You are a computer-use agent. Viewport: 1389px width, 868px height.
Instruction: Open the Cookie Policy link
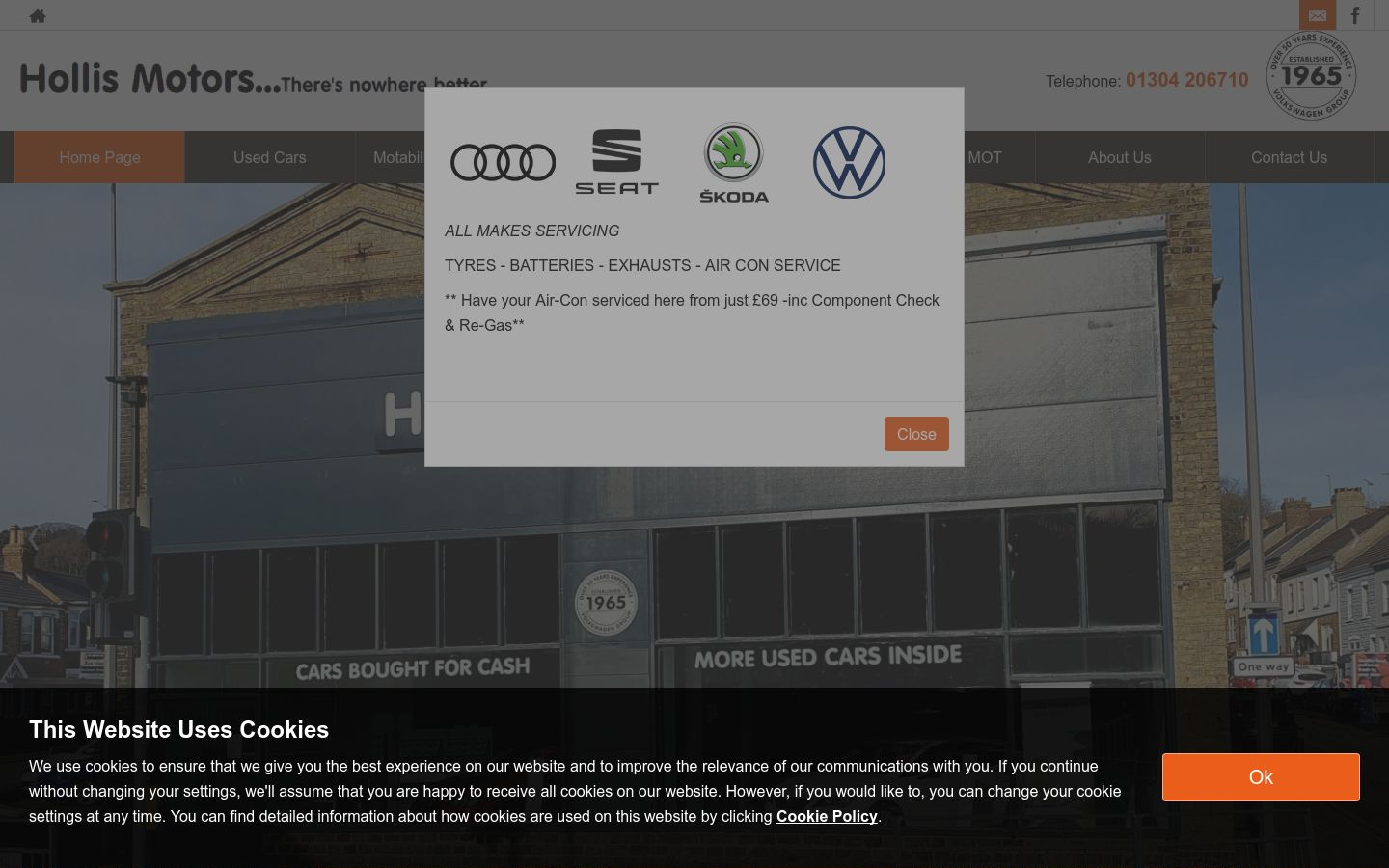(x=827, y=816)
